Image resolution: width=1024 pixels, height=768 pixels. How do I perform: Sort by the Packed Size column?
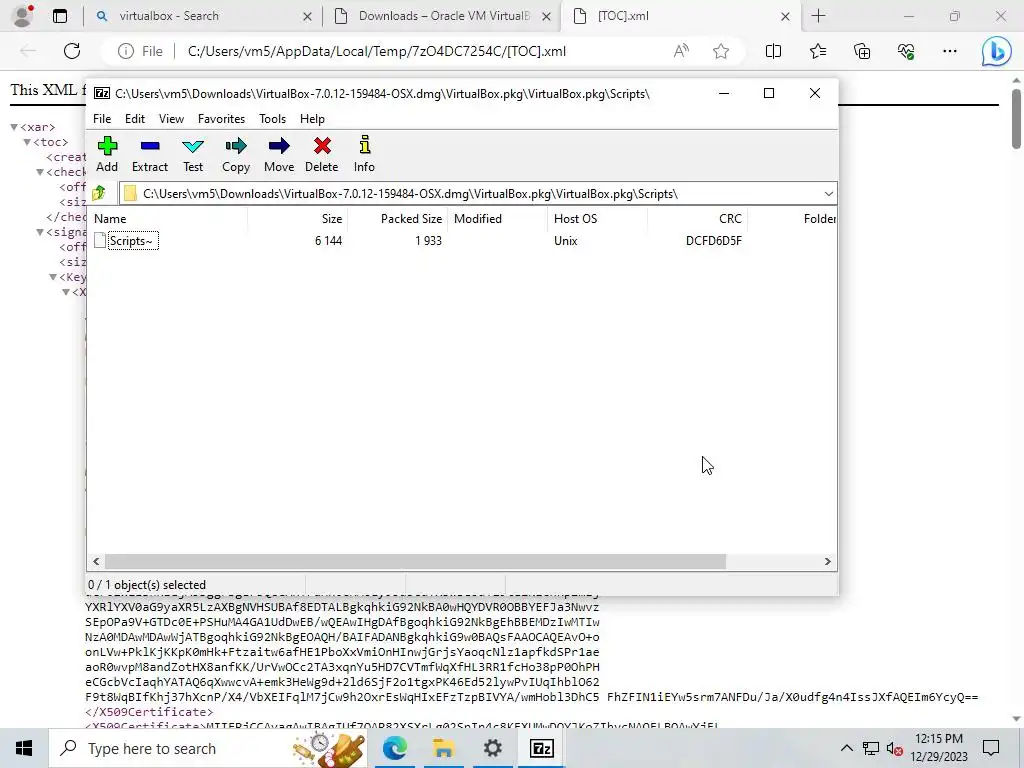pos(397,219)
